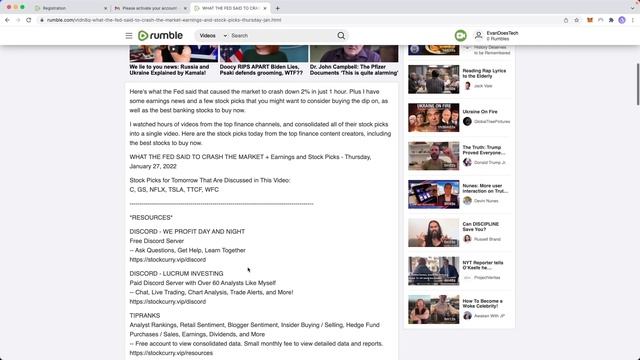Open Reading Rap Lyrics to the Elderly
The height and width of the screenshot is (360, 640).
(484, 73)
